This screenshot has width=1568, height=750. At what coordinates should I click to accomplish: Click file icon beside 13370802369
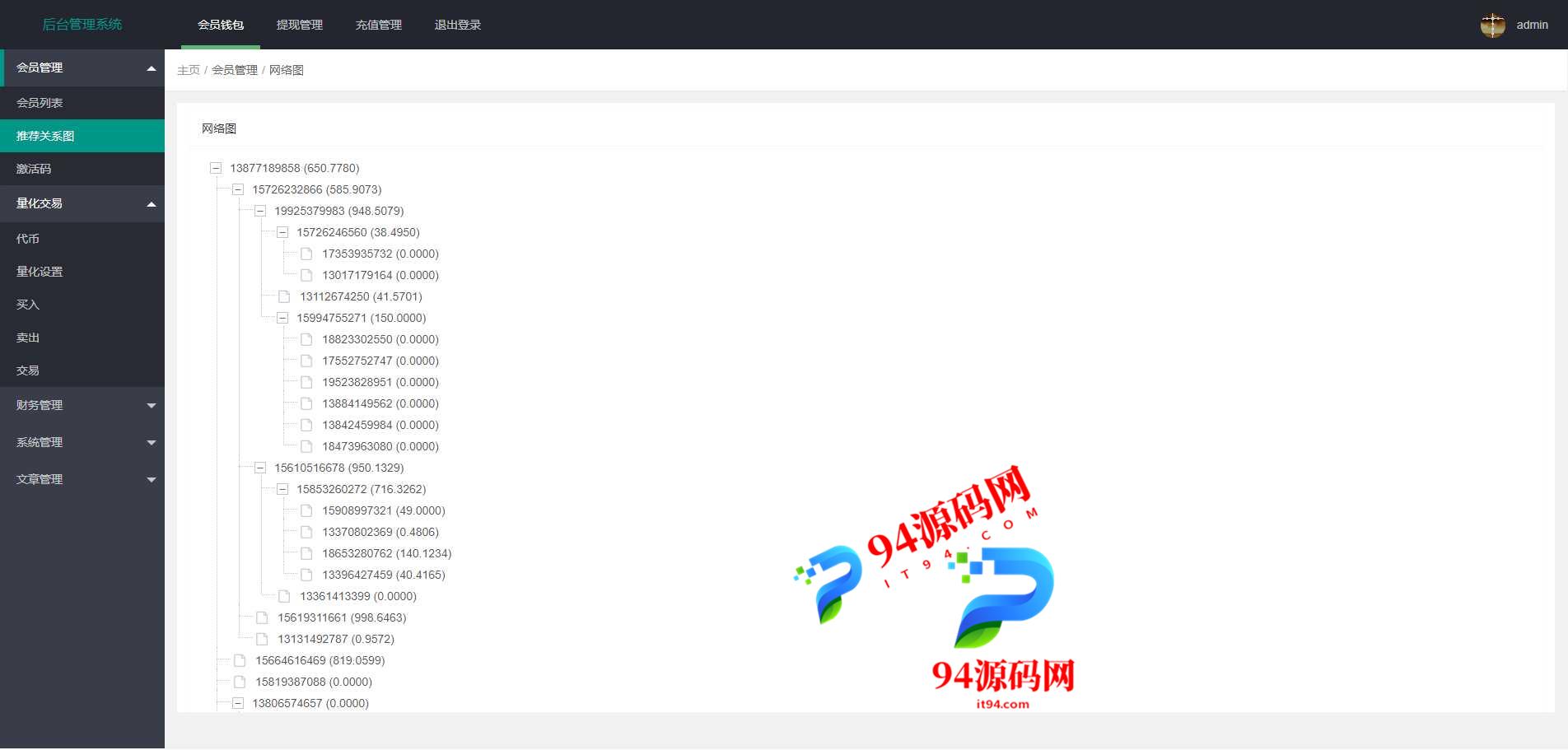(306, 532)
